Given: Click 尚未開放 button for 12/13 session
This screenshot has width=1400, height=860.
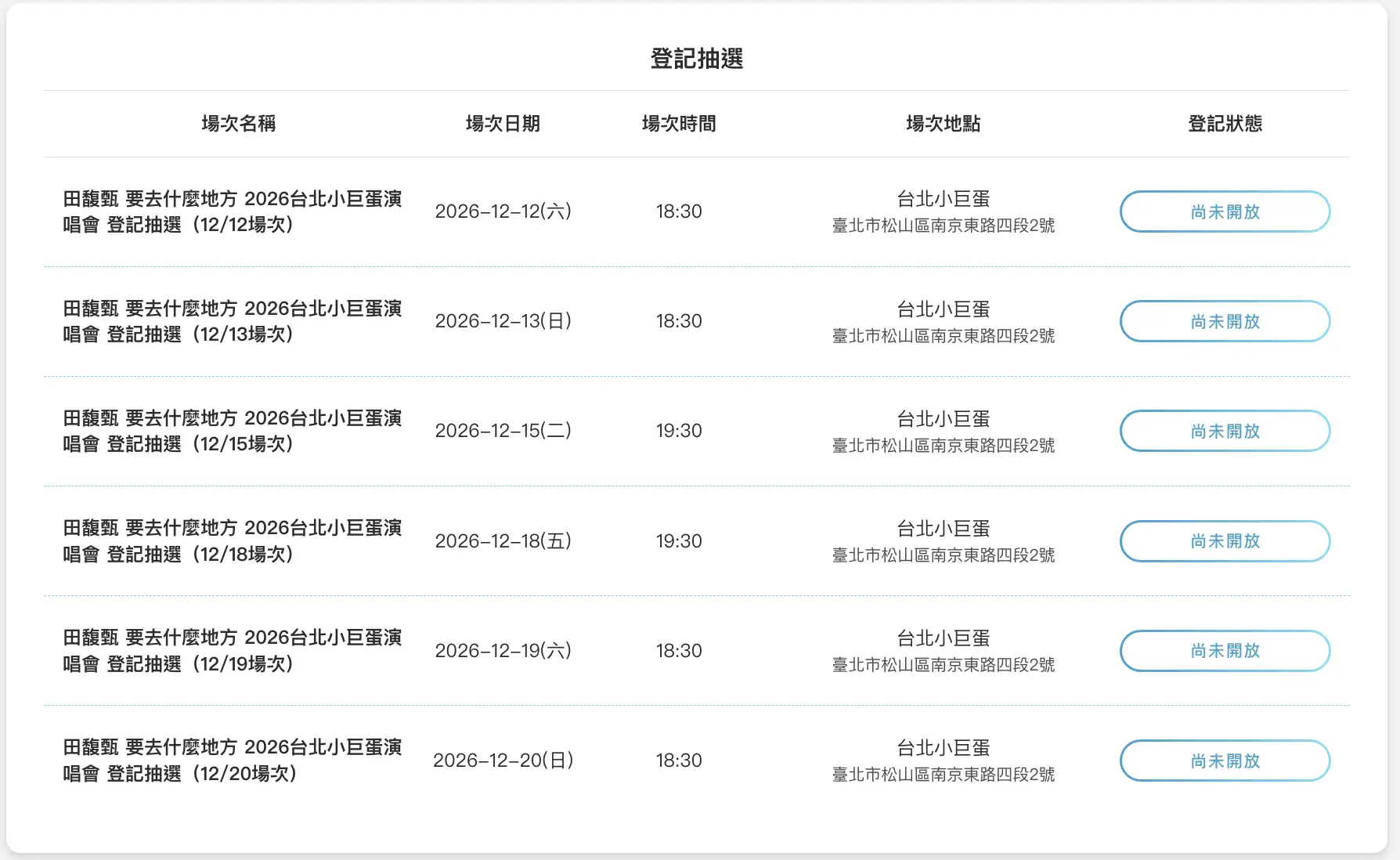Looking at the screenshot, I should [1225, 321].
